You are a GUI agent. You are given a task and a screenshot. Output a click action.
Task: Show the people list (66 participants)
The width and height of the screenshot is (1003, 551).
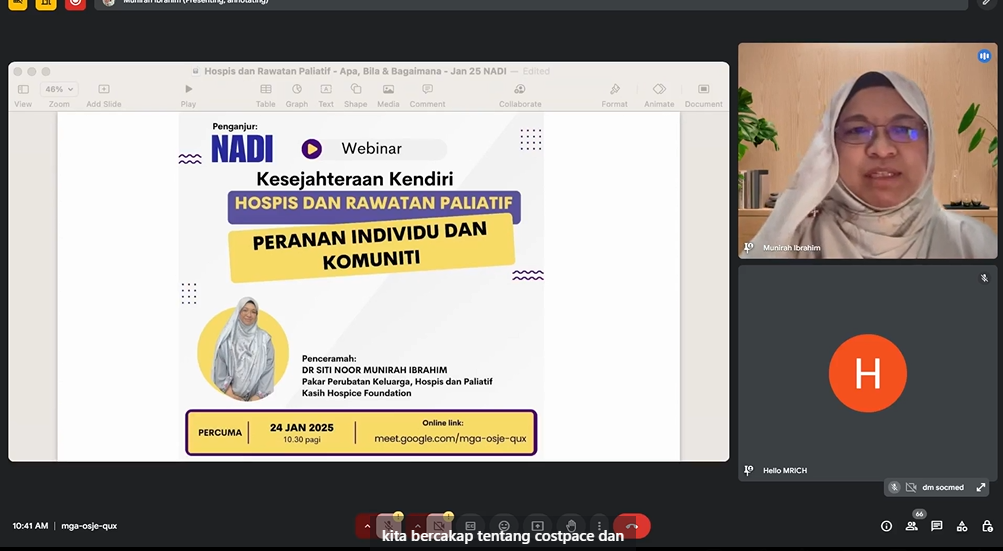pyautogui.click(x=912, y=526)
